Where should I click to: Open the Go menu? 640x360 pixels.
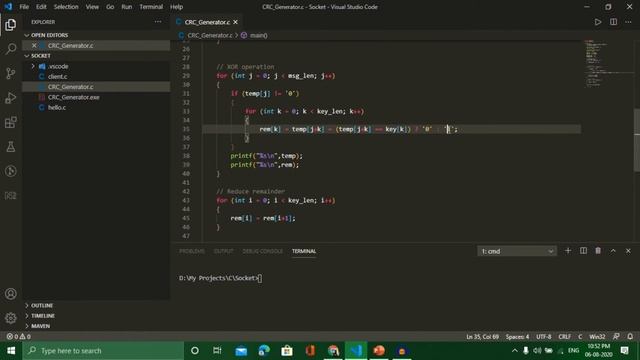[110, 7]
